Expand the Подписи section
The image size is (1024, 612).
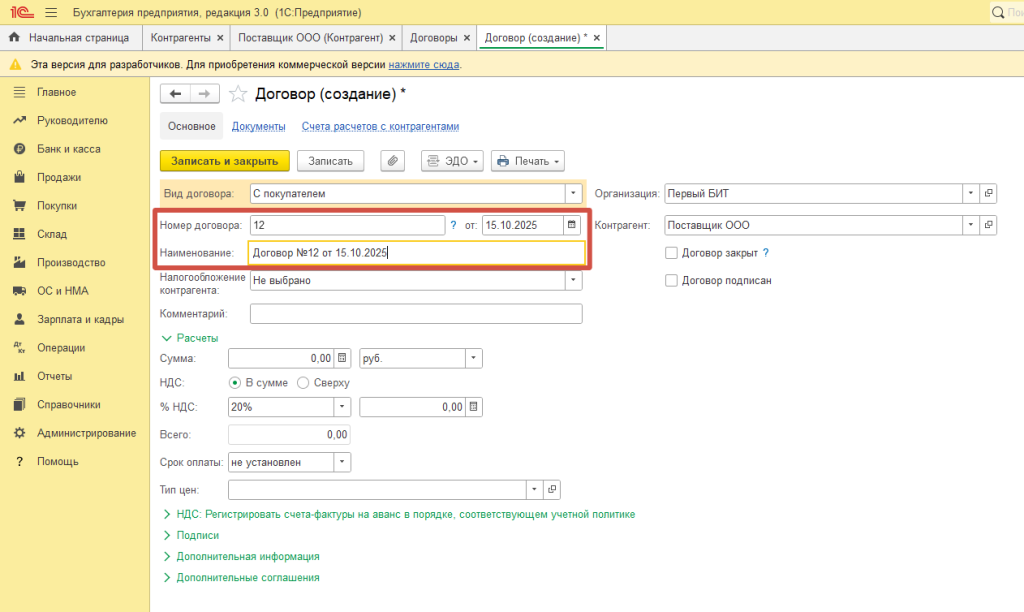click(197, 535)
